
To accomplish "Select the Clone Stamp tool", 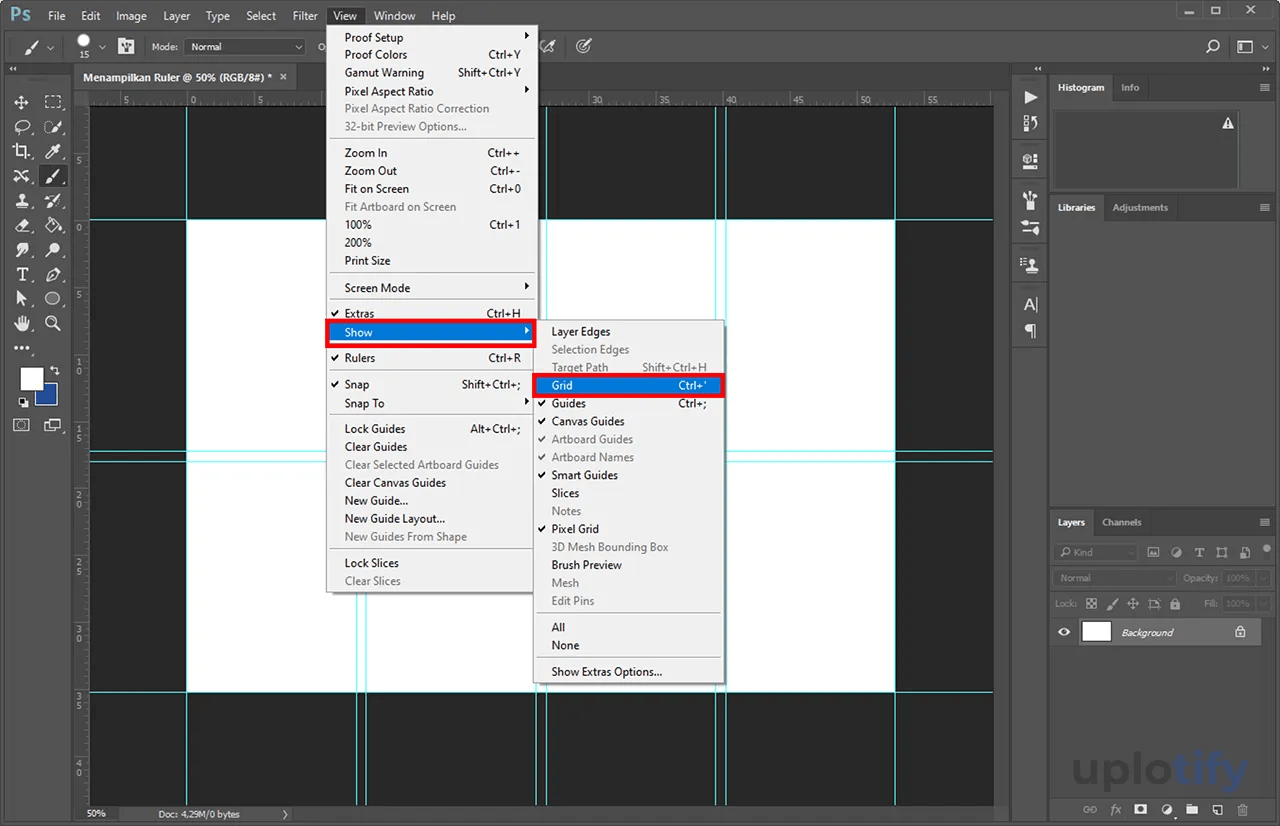I will coord(22,201).
